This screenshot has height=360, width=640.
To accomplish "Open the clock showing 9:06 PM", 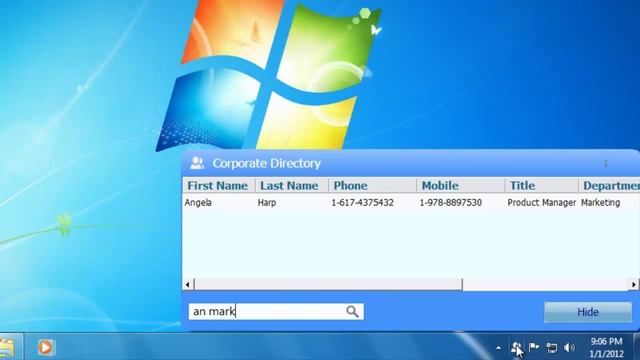I will 607,347.
